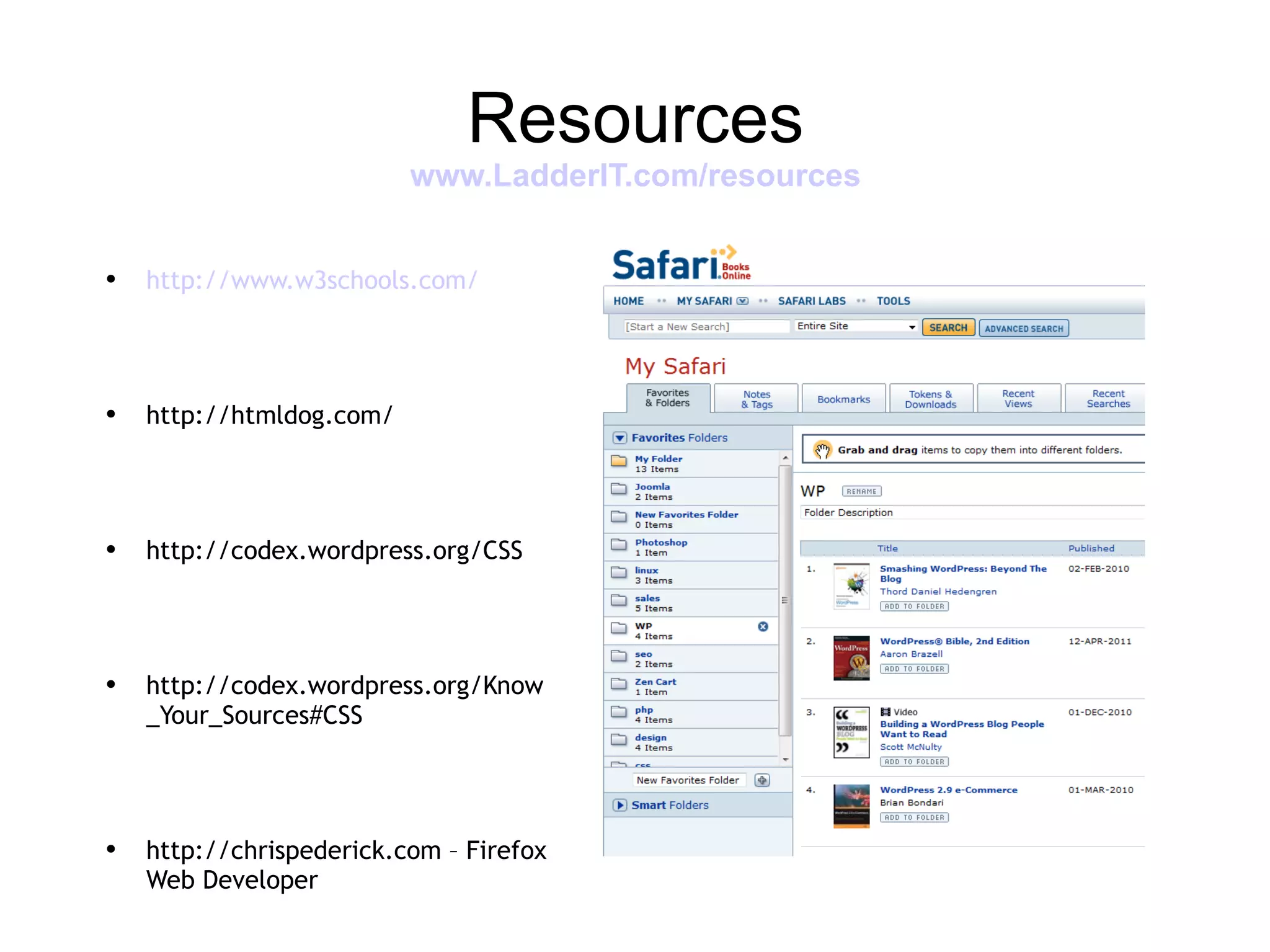Click the Photoshop folder icon

coord(618,545)
